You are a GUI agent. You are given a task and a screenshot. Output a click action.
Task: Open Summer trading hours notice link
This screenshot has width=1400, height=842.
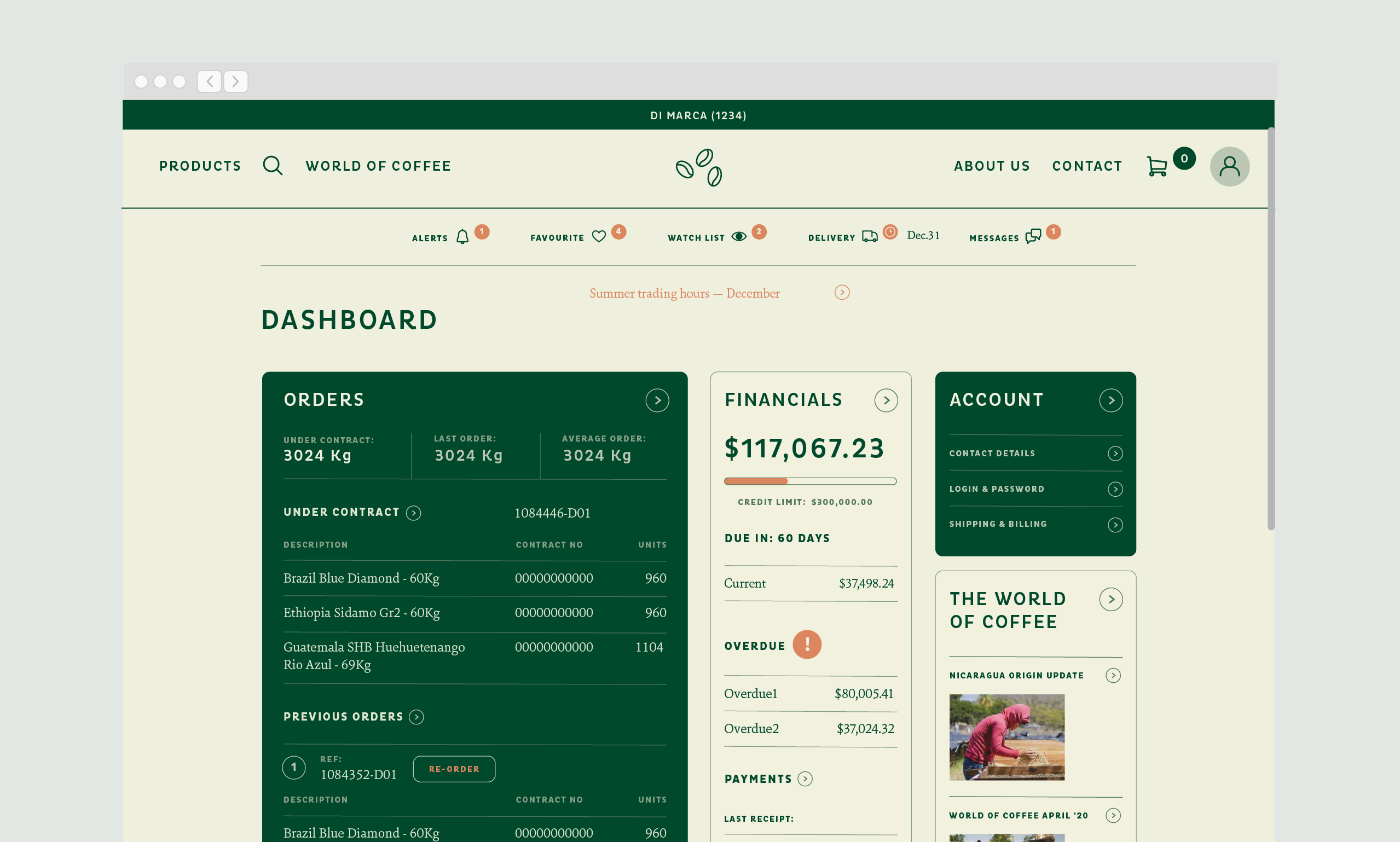[684, 293]
